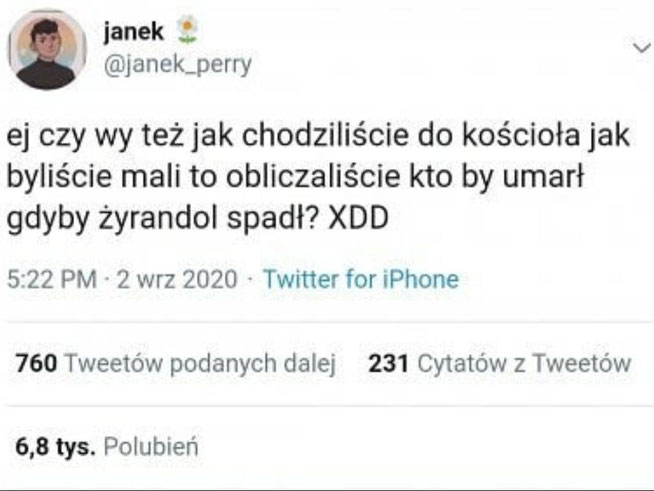The height and width of the screenshot is (491, 654).
Task: Click the flower emoji beside janek
Action: [x=187, y=29]
